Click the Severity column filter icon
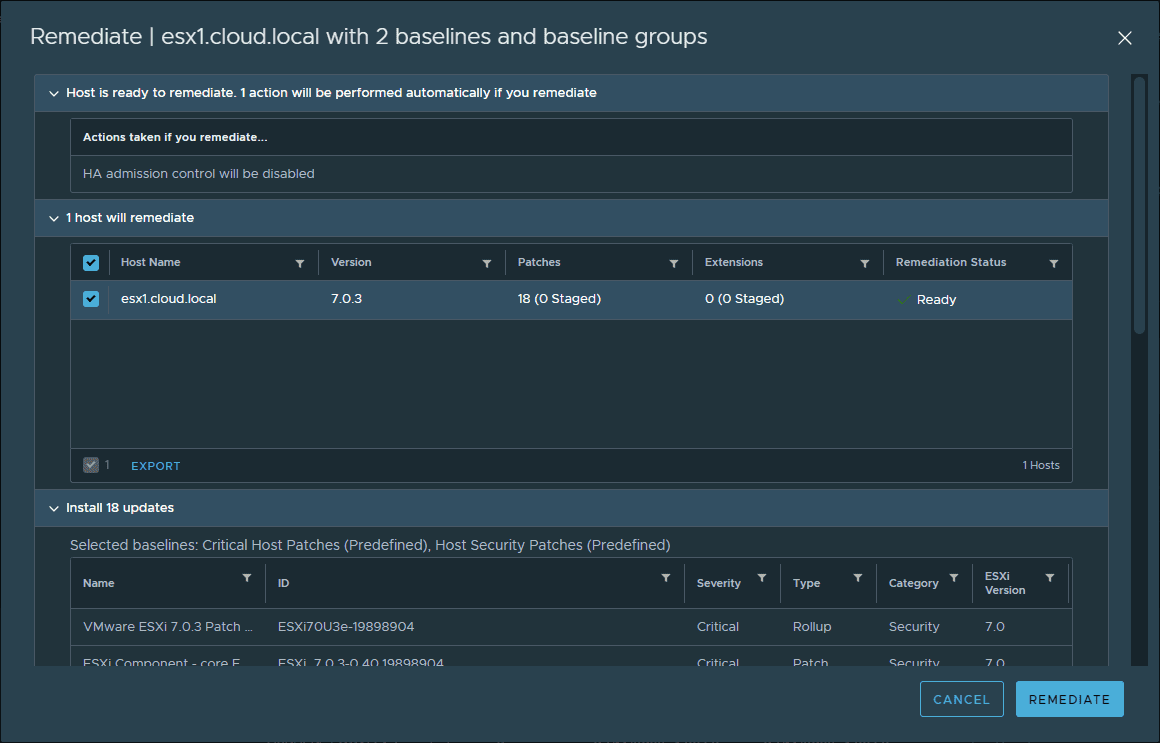The width and height of the screenshot is (1160, 743). pos(762,578)
